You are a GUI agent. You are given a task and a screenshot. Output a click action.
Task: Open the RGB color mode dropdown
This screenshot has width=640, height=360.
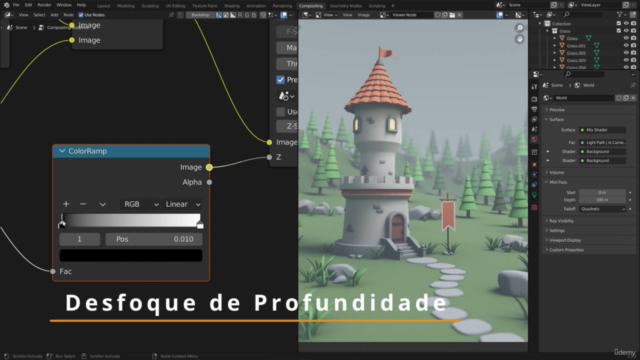pyautogui.click(x=140, y=204)
